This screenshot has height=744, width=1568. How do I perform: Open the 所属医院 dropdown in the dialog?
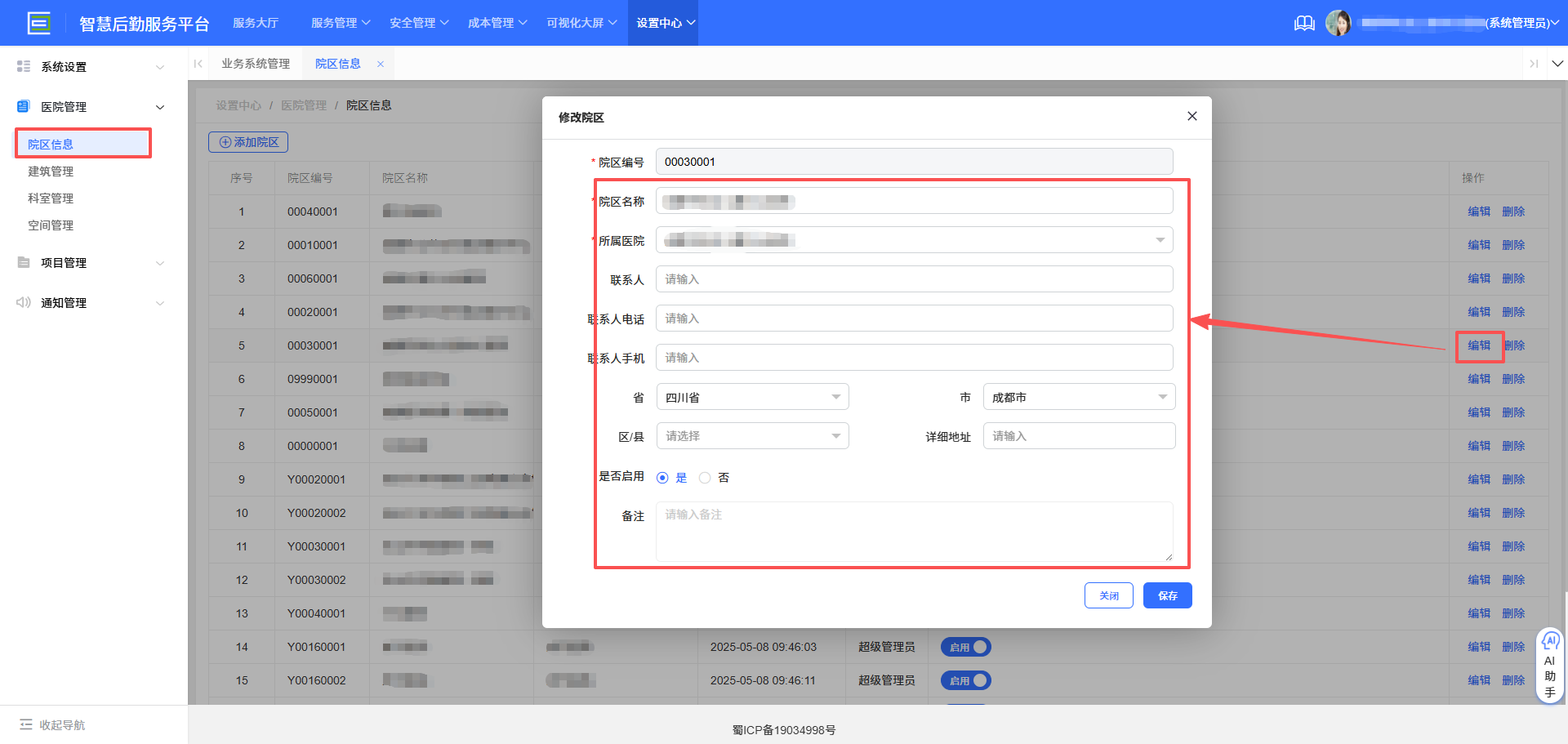(x=1159, y=239)
